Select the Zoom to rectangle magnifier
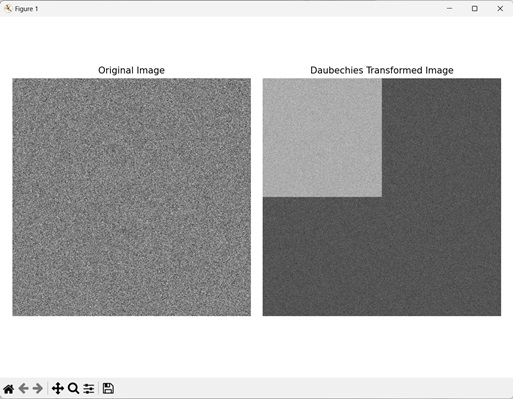Image resolution: width=513 pixels, height=399 pixels. click(73, 389)
